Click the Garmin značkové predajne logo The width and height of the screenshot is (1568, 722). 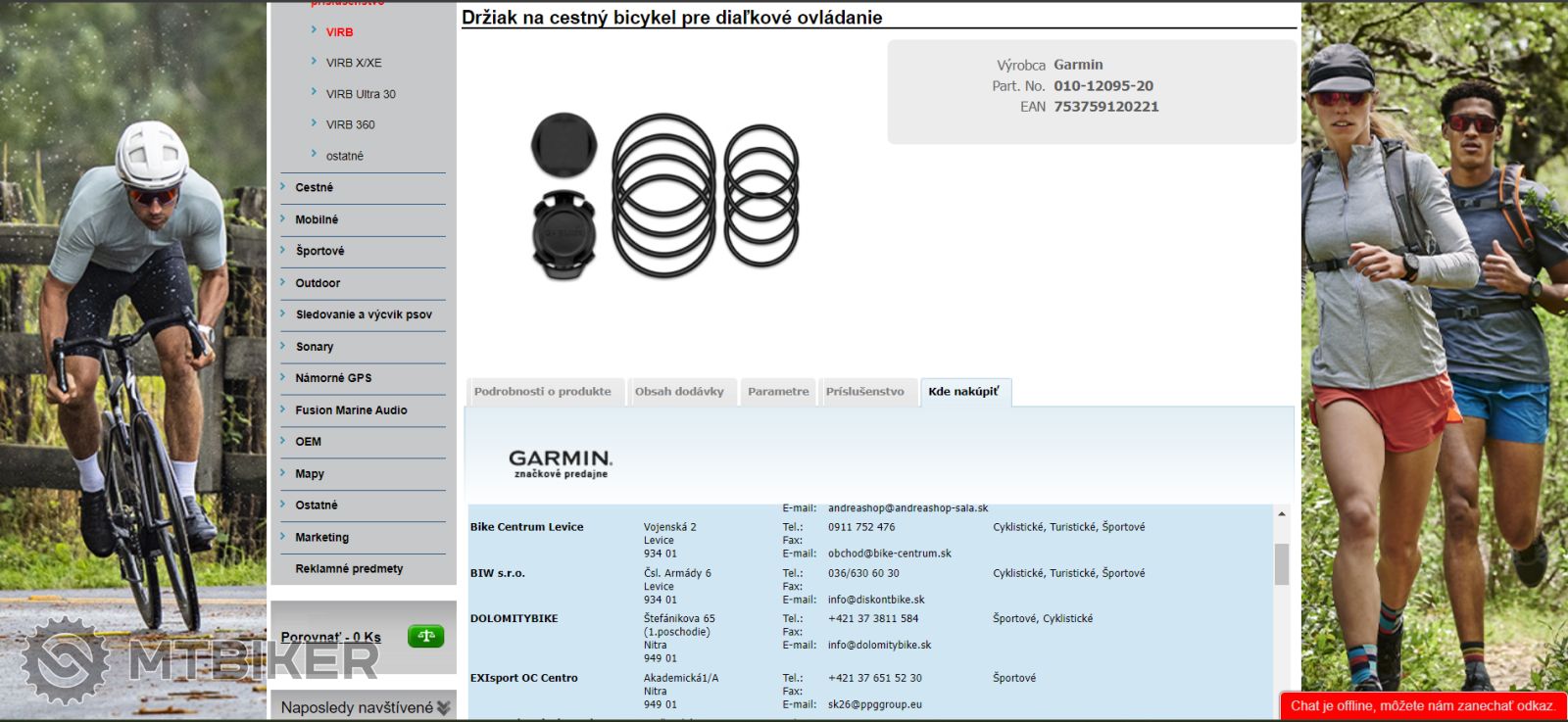tap(560, 463)
